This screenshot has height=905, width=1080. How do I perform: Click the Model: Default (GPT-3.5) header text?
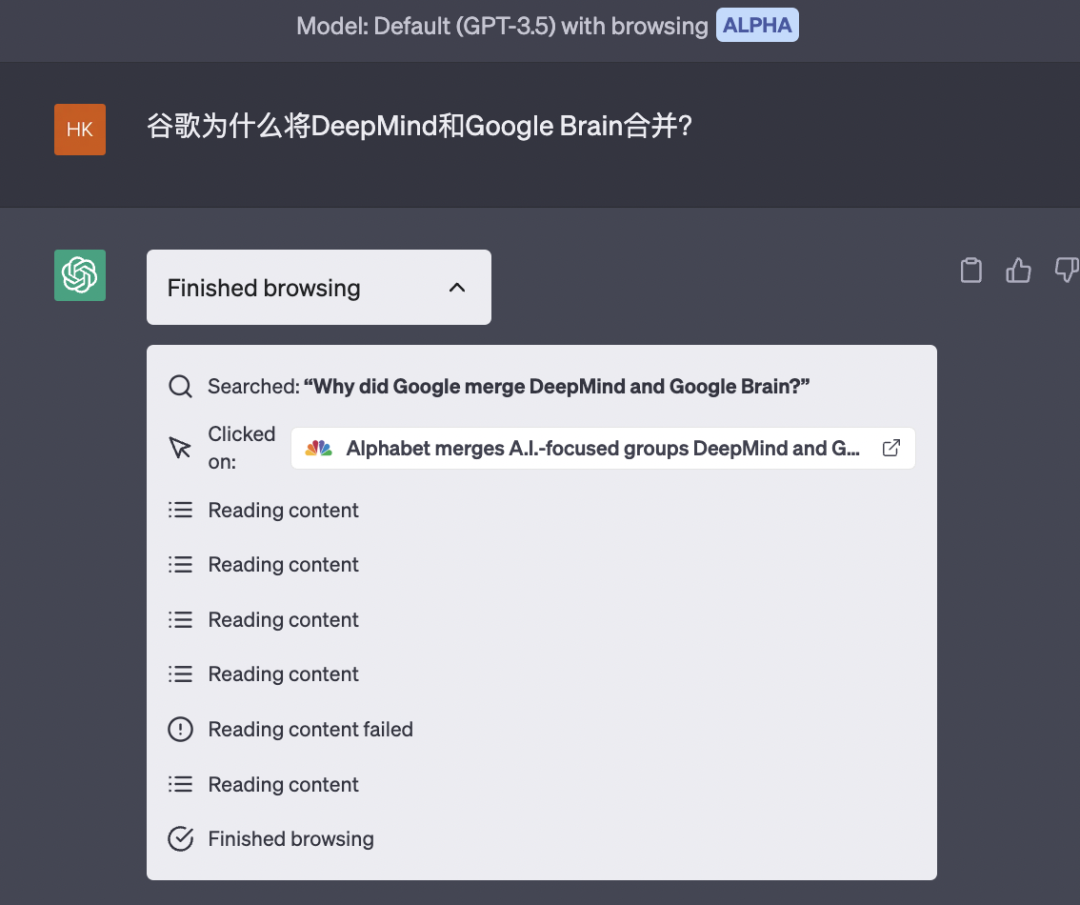(502, 26)
